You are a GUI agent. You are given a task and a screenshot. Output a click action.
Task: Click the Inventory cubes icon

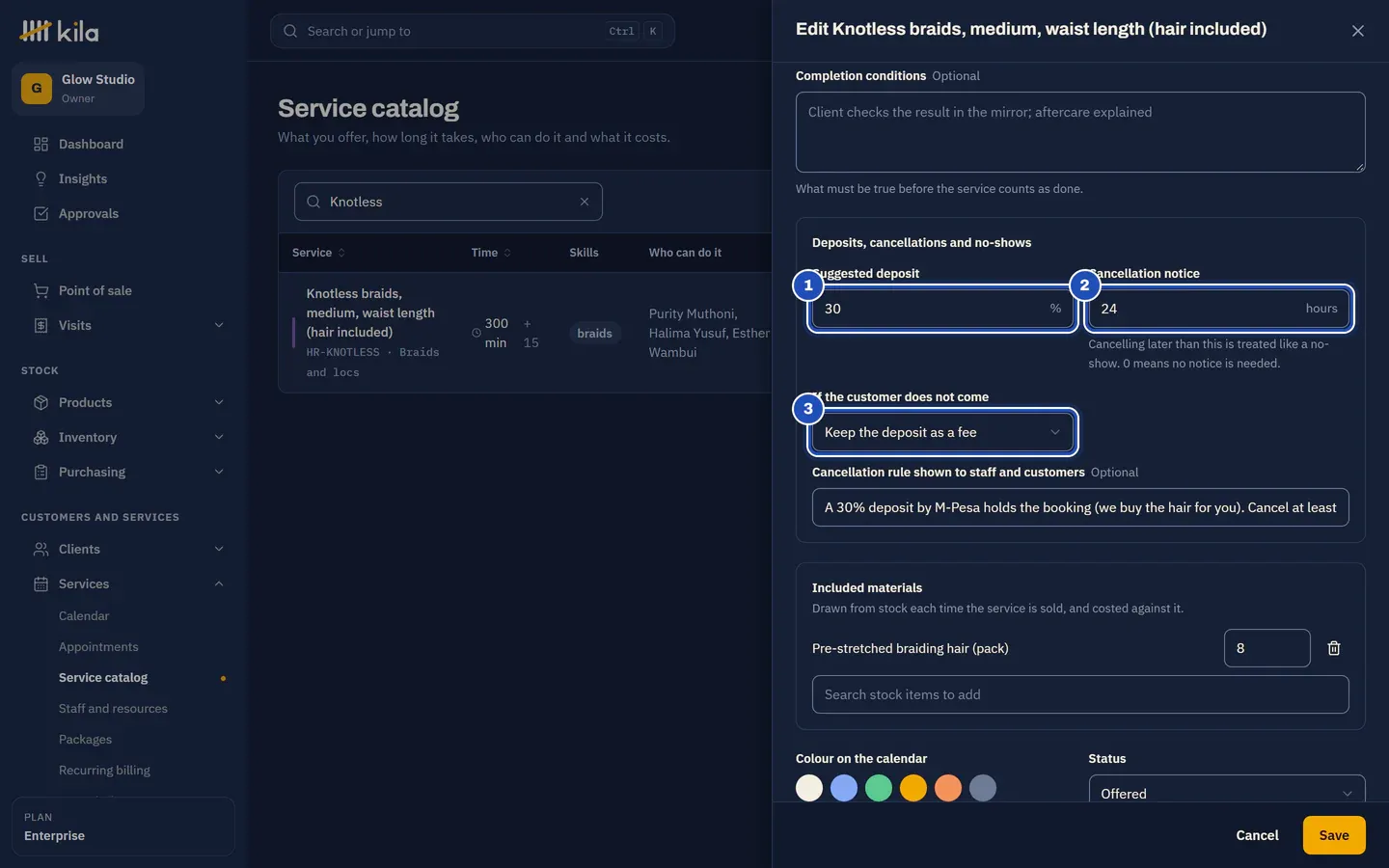point(41,438)
